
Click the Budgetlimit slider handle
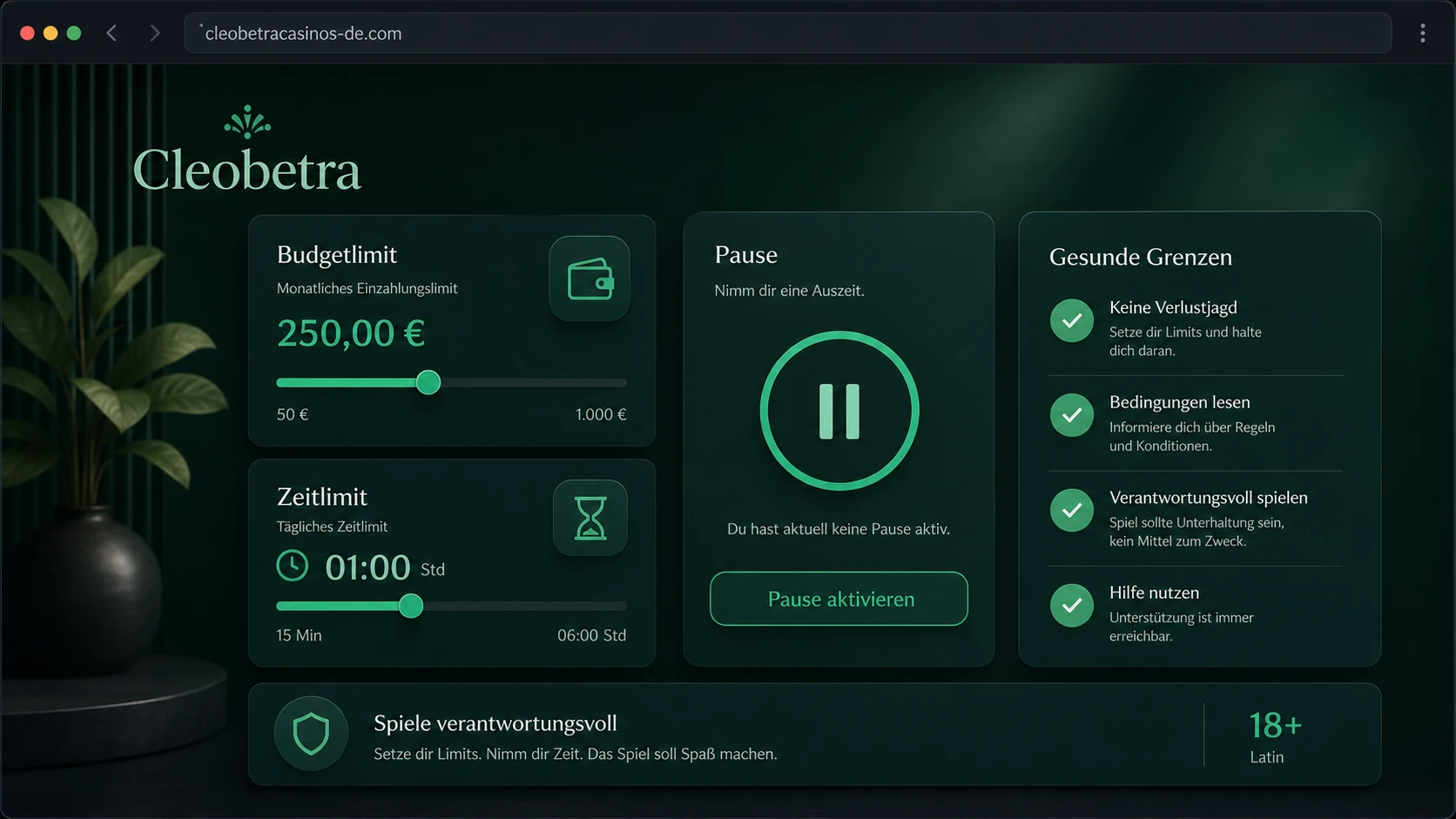(428, 382)
